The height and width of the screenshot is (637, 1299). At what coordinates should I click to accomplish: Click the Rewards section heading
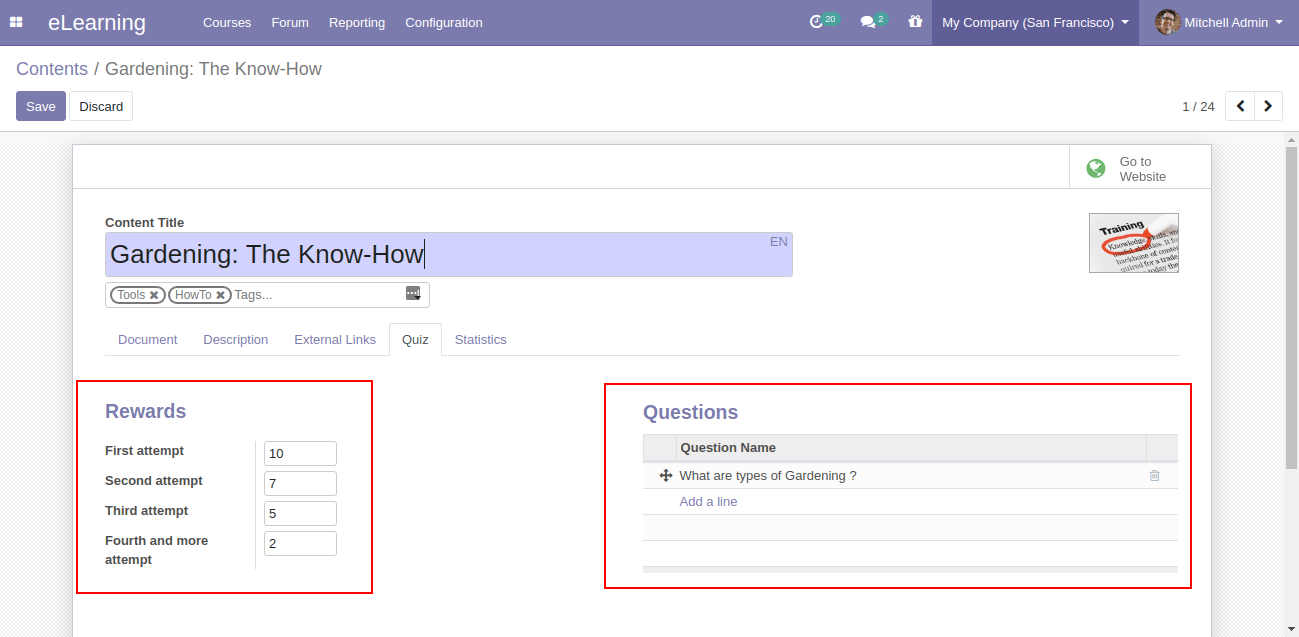[x=146, y=411]
